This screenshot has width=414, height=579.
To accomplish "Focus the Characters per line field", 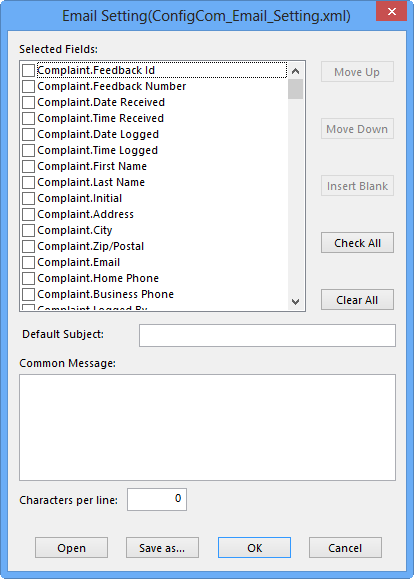I will [157, 500].
